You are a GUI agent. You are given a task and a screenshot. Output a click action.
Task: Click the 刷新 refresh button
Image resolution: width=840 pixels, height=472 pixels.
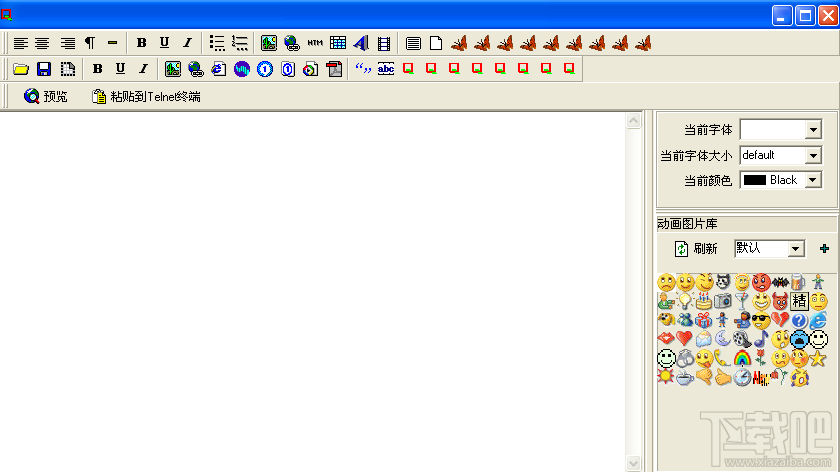695,249
